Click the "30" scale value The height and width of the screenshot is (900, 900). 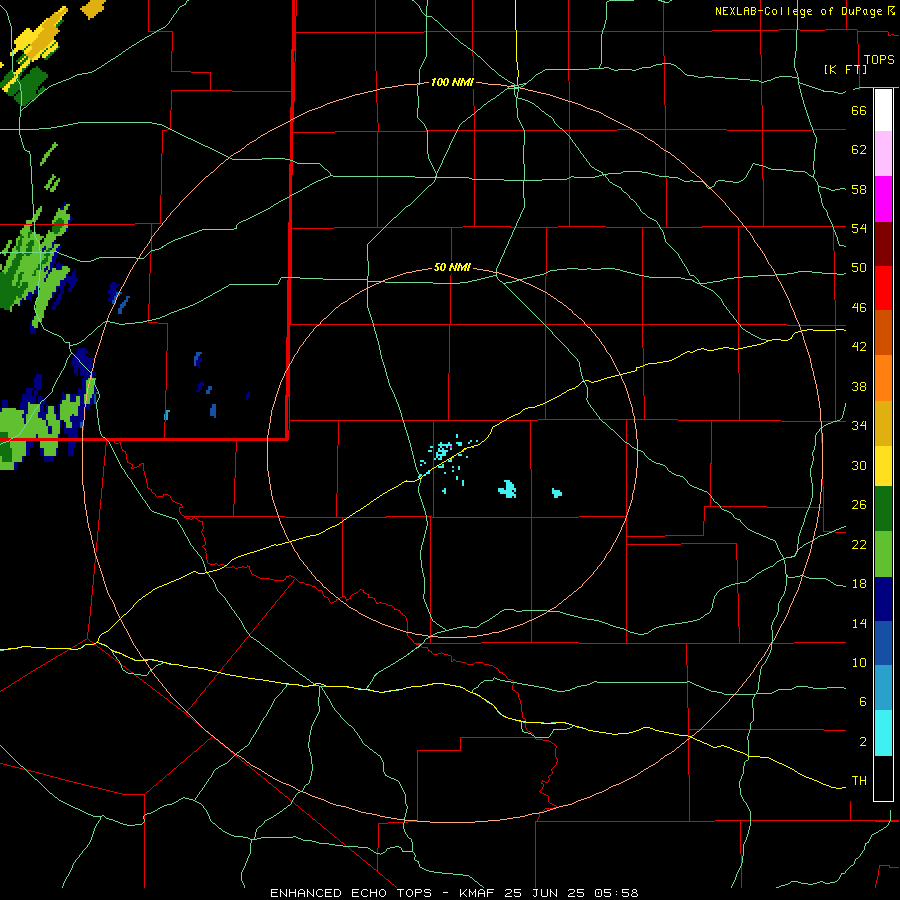click(859, 465)
